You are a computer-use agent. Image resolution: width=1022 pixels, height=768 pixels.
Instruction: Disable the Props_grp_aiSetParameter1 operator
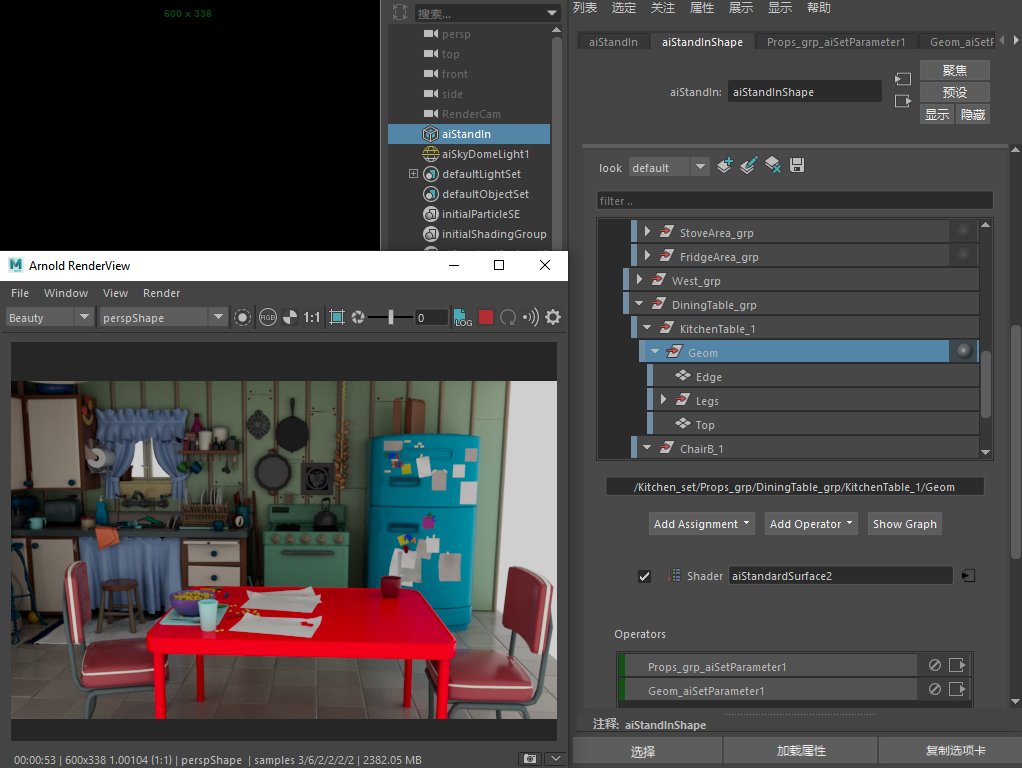tap(935, 665)
